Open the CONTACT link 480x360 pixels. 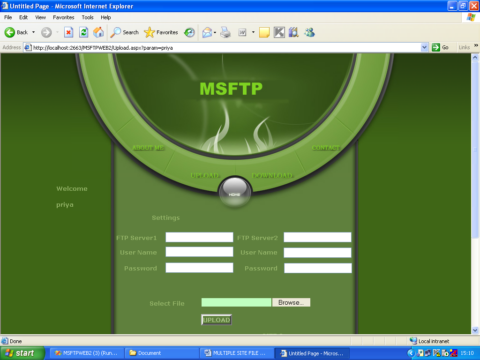[x=326, y=148]
